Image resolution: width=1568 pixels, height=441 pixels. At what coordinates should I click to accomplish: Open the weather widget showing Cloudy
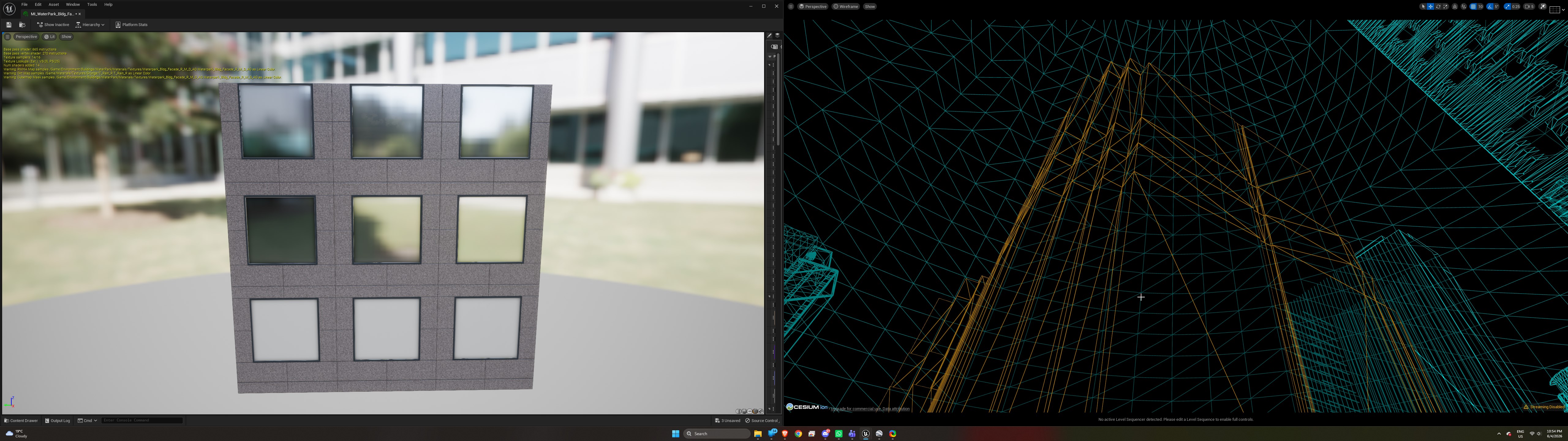coord(17,434)
